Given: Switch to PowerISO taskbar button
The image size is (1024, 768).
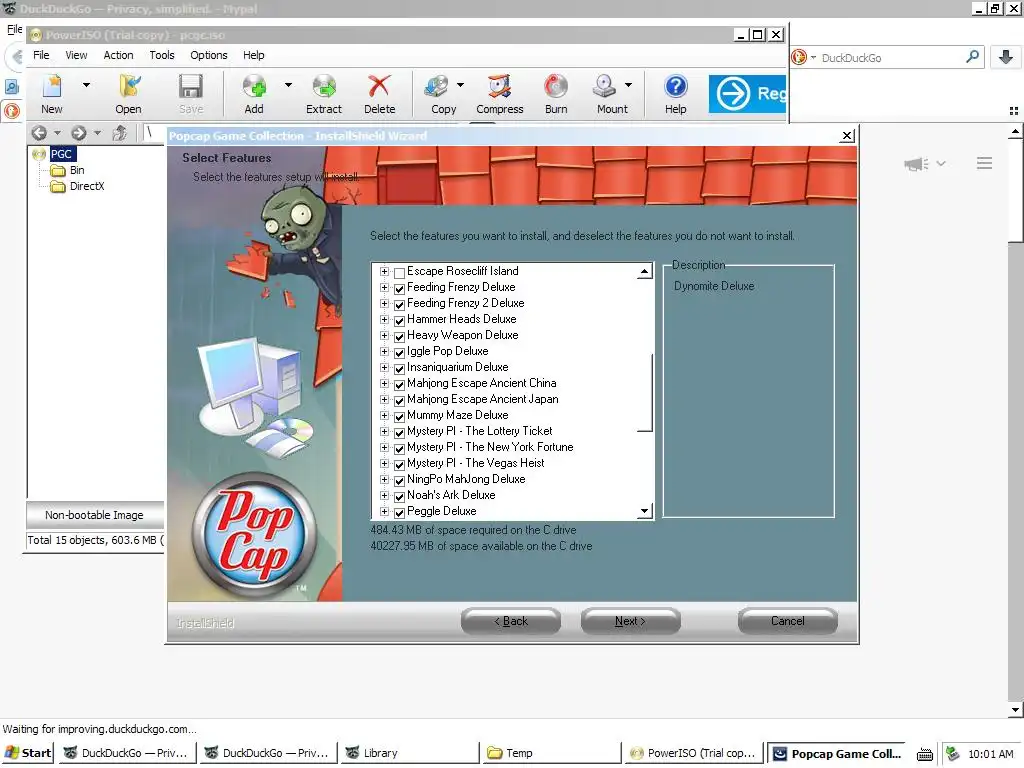Looking at the screenshot, I should coord(693,753).
